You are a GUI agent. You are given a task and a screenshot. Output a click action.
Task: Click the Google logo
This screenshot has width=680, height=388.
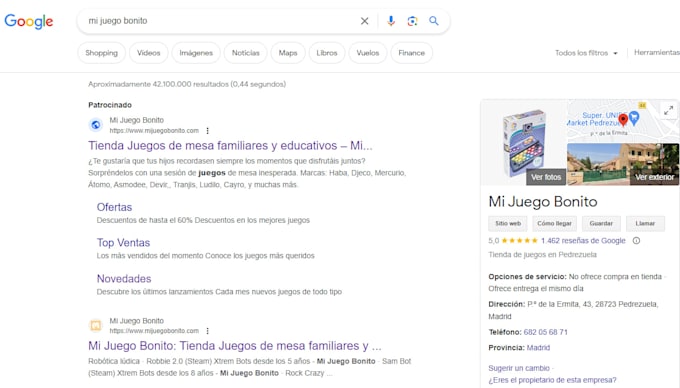pos(29,21)
